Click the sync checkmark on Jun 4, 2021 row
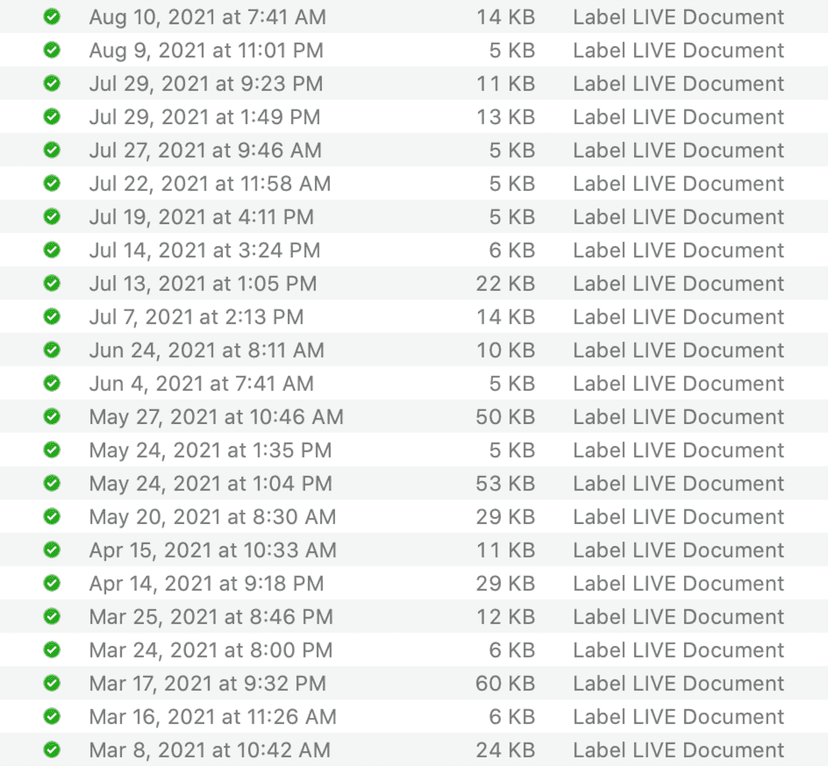The width and height of the screenshot is (828, 766). tap(52, 383)
